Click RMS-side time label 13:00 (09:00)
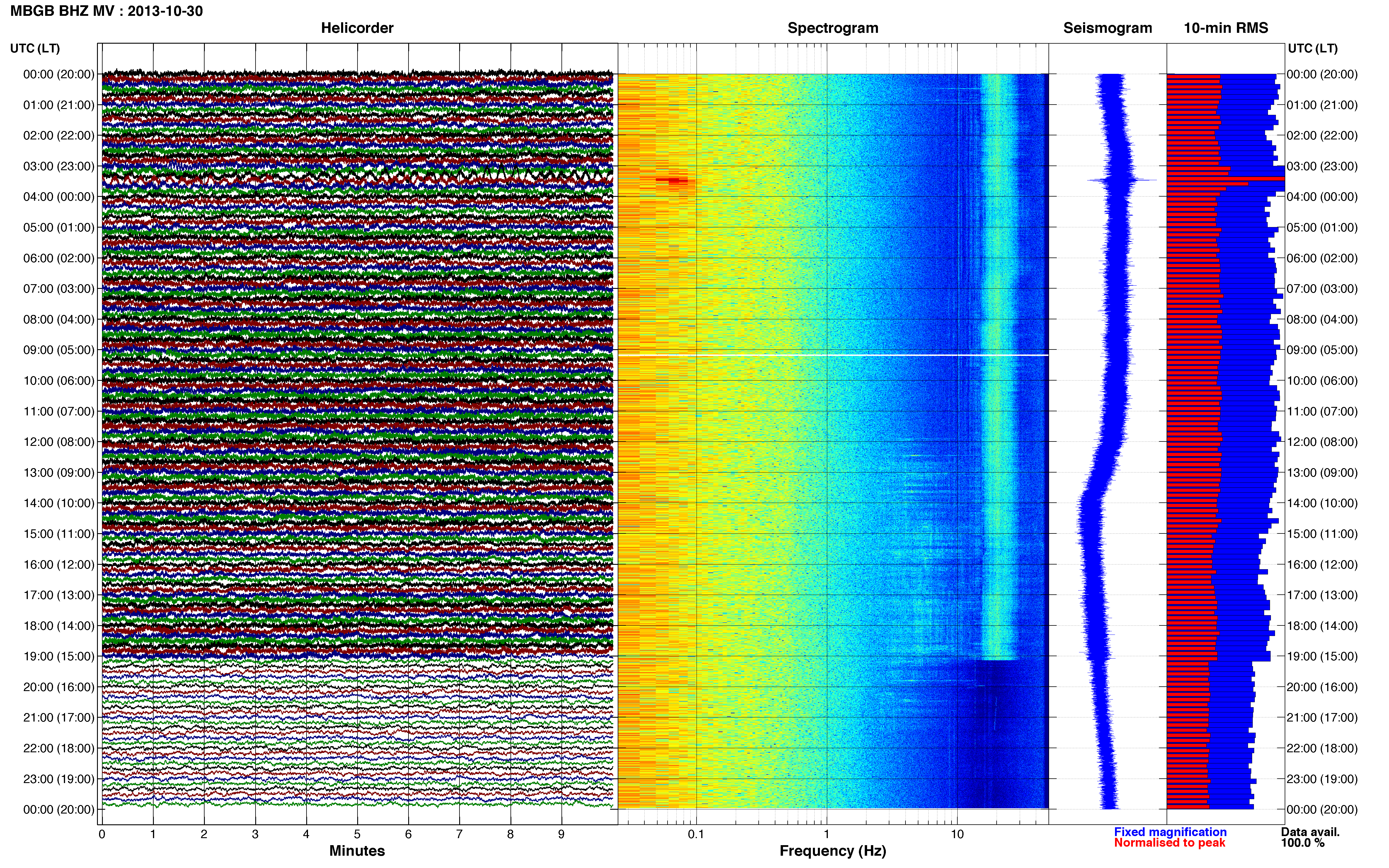Screen dimensions: 1389x868 [1322, 473]
